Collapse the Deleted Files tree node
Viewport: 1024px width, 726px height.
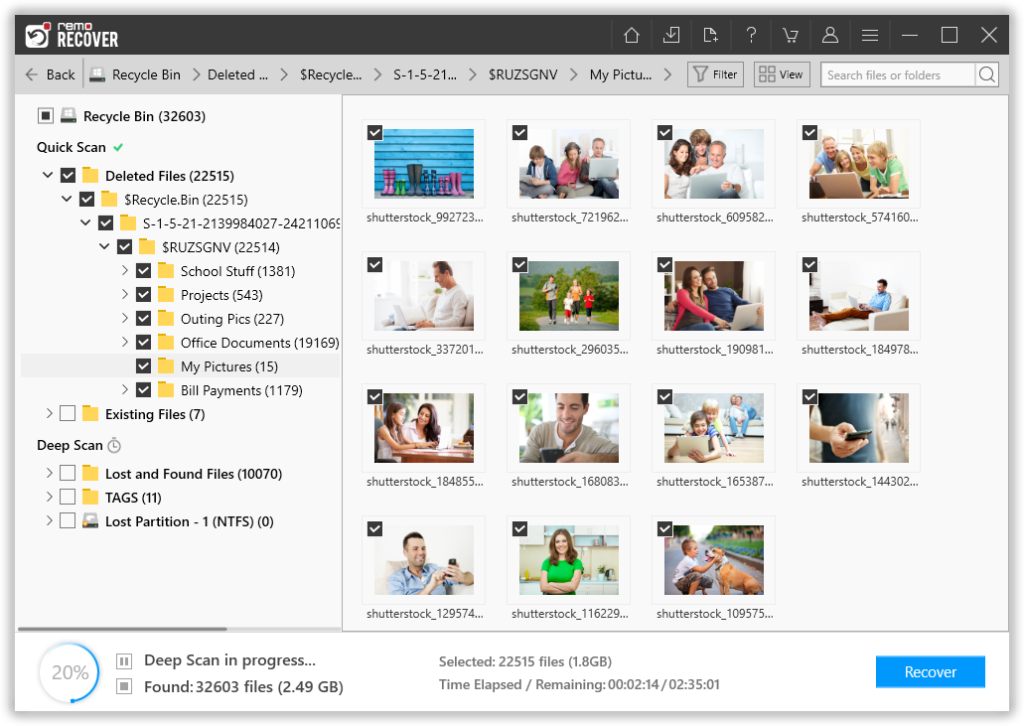(x=47, y=175)
